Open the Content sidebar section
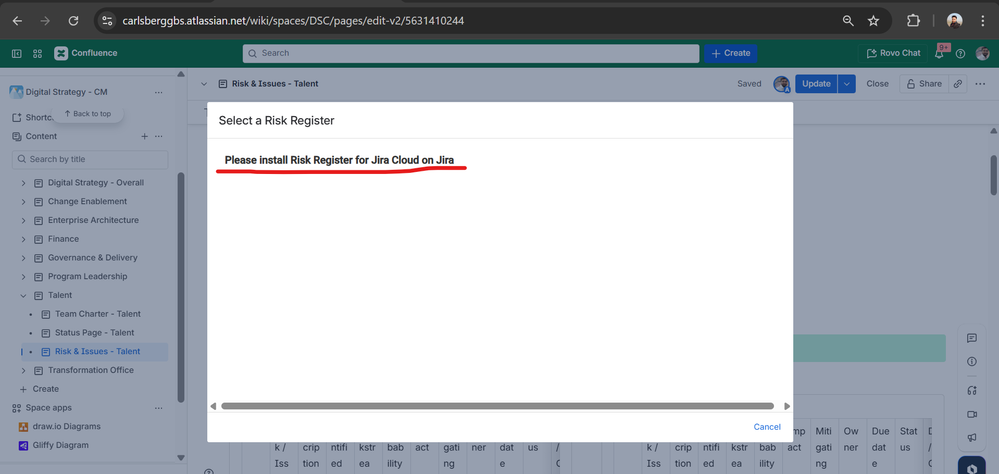Viewport: 999px width, 474px height. point(41,136)
